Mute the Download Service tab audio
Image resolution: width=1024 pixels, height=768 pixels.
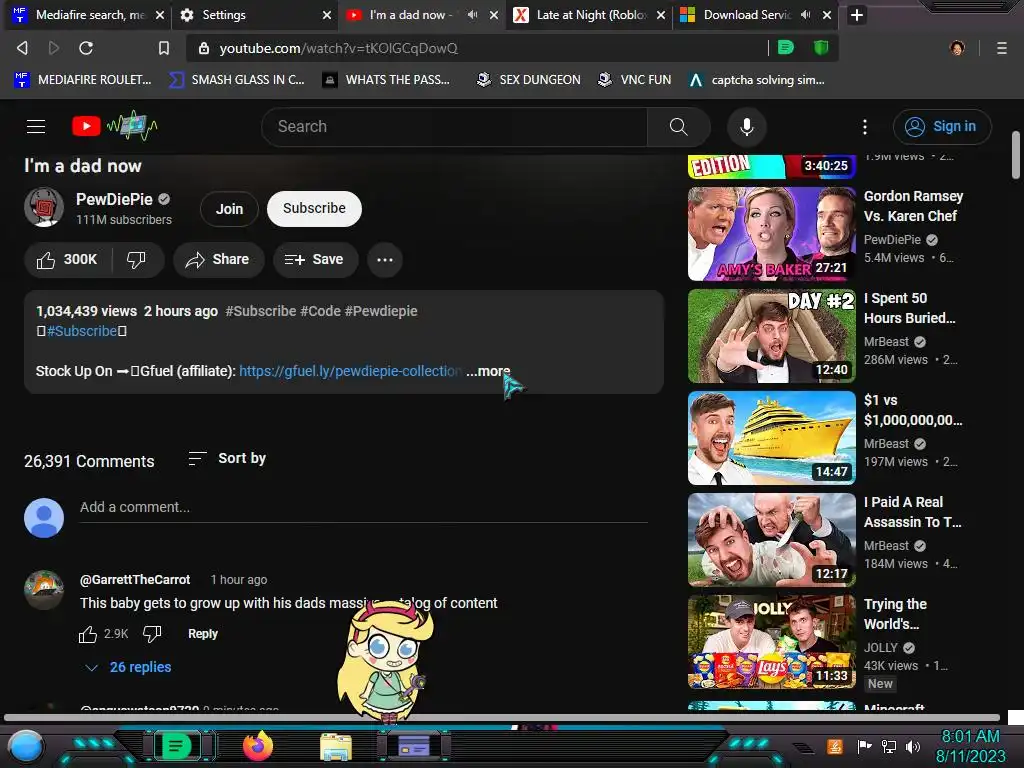(805, 14)
